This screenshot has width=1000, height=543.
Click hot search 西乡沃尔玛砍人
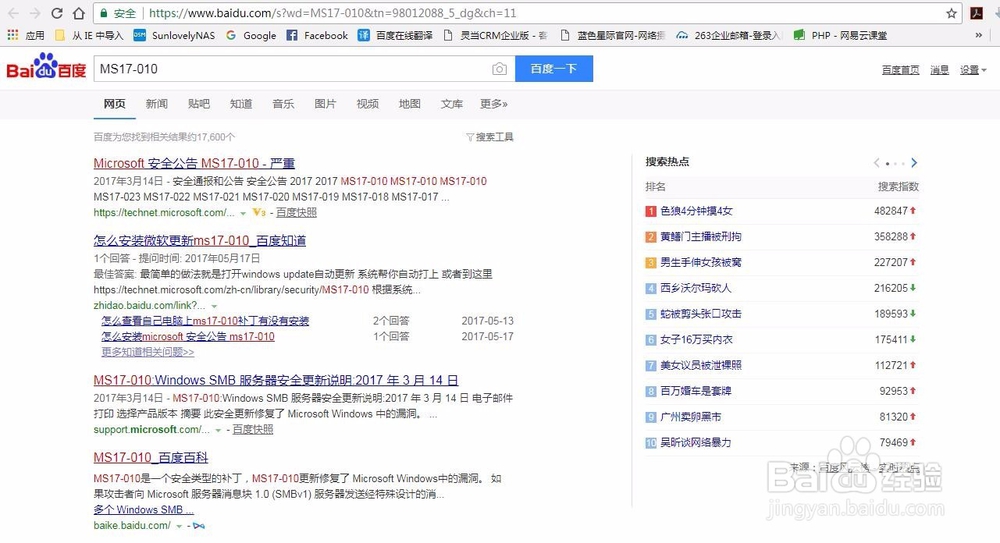[x=696, y=288]
